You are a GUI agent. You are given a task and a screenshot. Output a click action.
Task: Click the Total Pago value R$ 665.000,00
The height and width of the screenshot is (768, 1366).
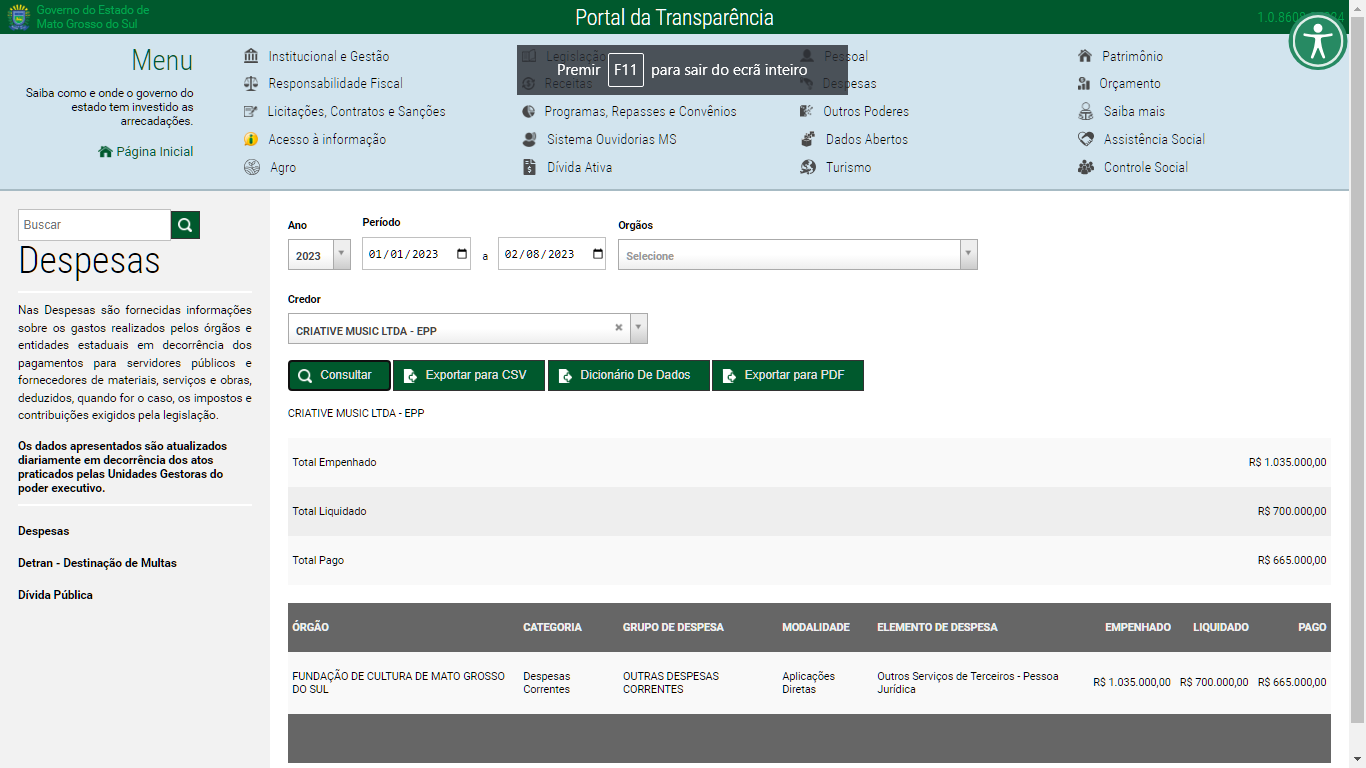click(x=1292, y=560)
